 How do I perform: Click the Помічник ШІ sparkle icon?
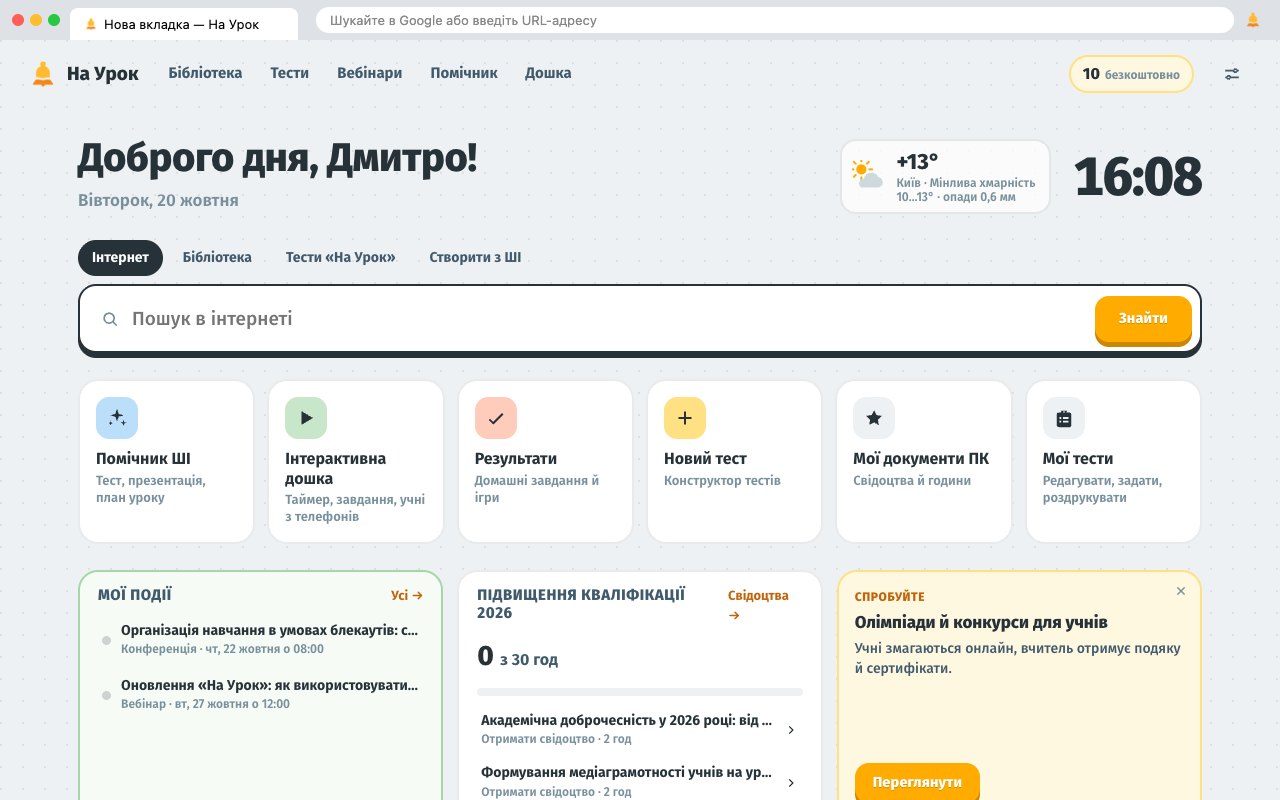[117, 418]
